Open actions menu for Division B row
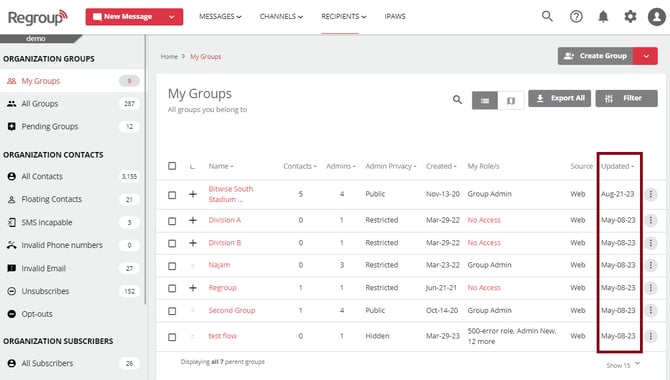This screenshot has width=670, height=380. [x=650, y=243]
